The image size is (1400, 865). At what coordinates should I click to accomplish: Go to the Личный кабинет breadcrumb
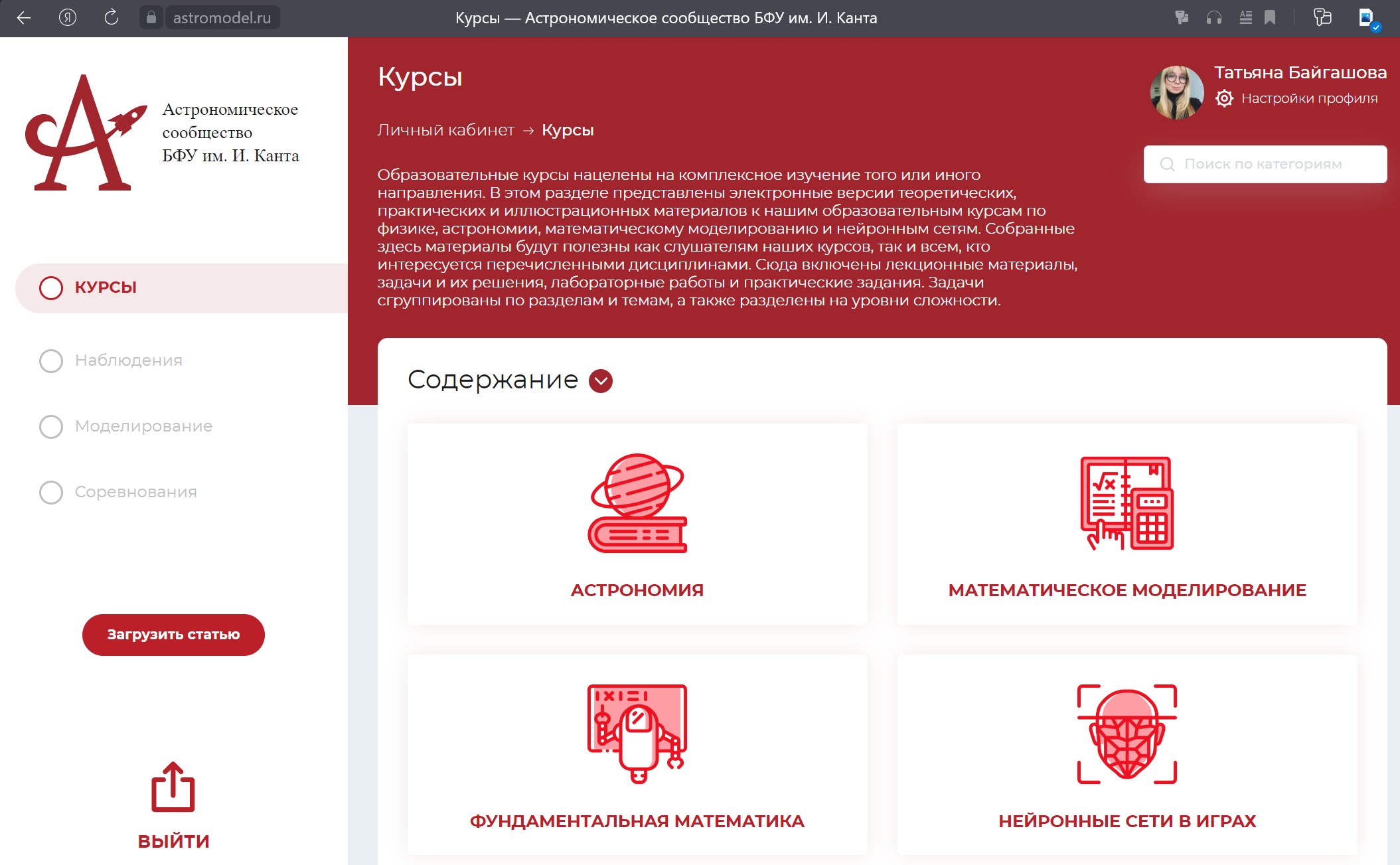(445, 130)
